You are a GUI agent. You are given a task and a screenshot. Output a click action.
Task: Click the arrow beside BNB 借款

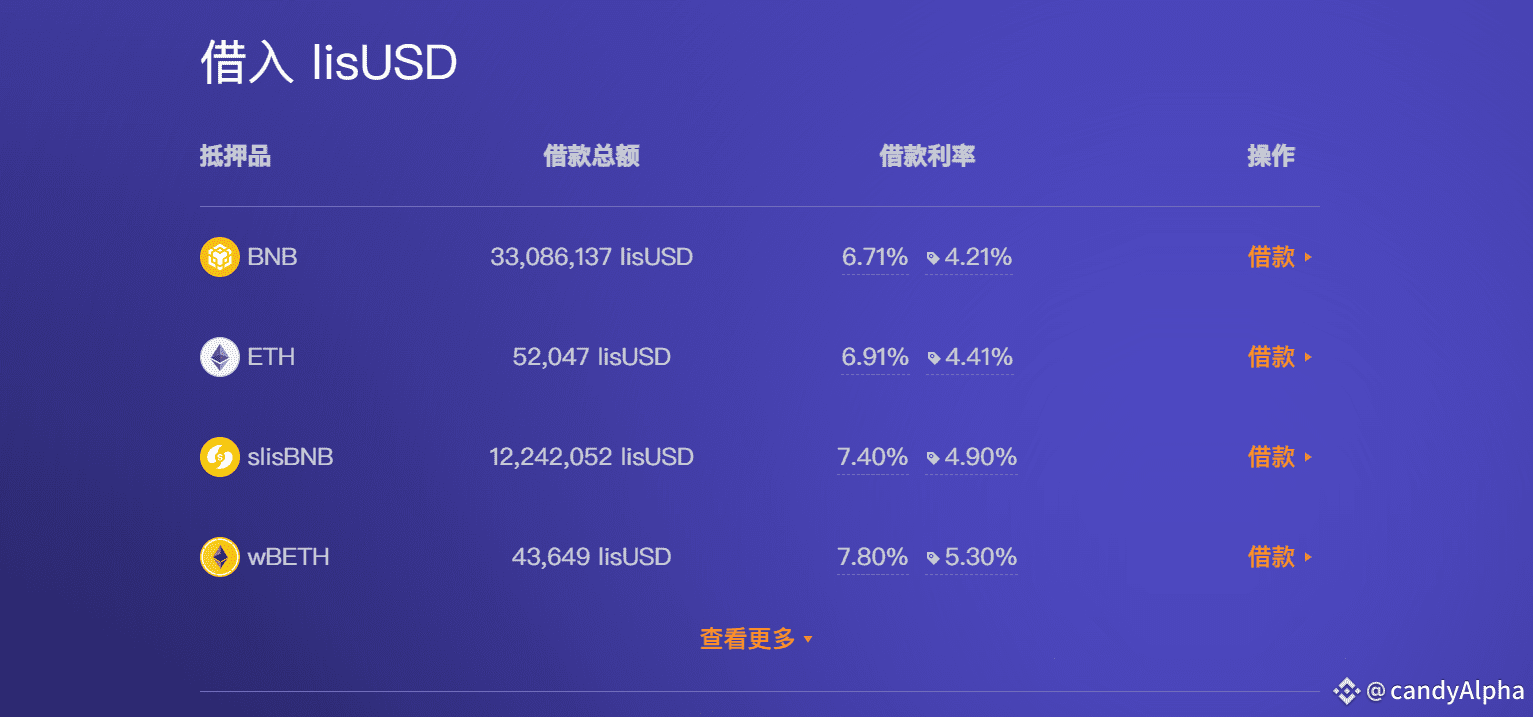[x=1308, y=258]
